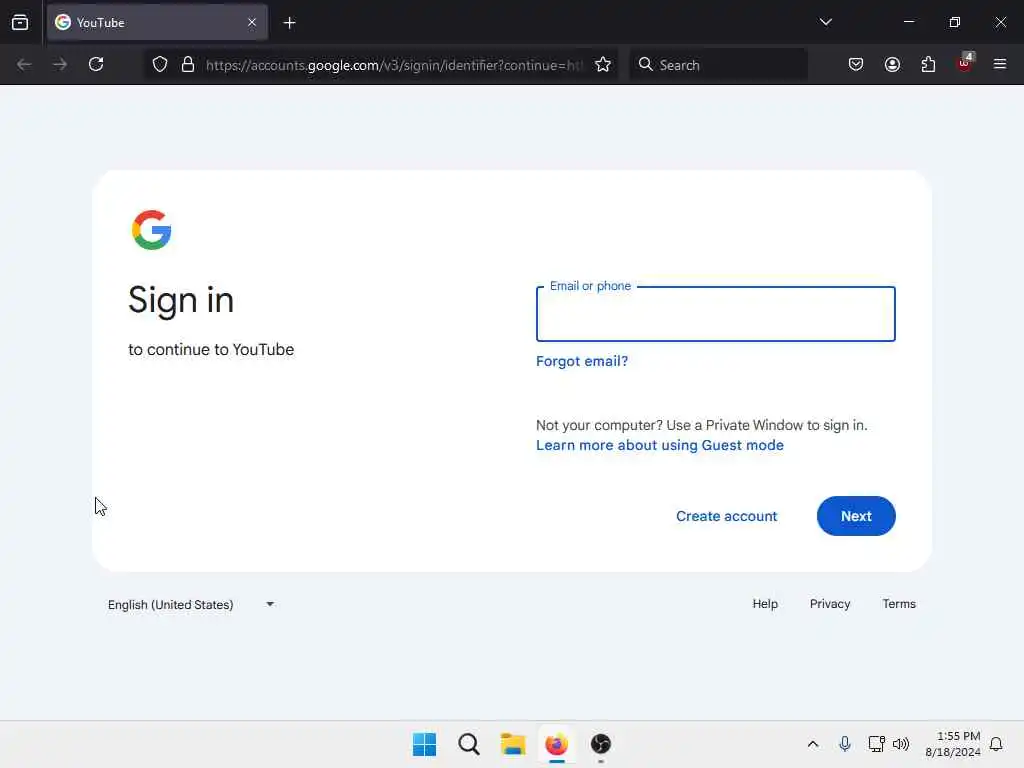Open File Explorer from taskbar
Image resolution: width=1024 pixels, height=768 pixels.
(513, 744)
